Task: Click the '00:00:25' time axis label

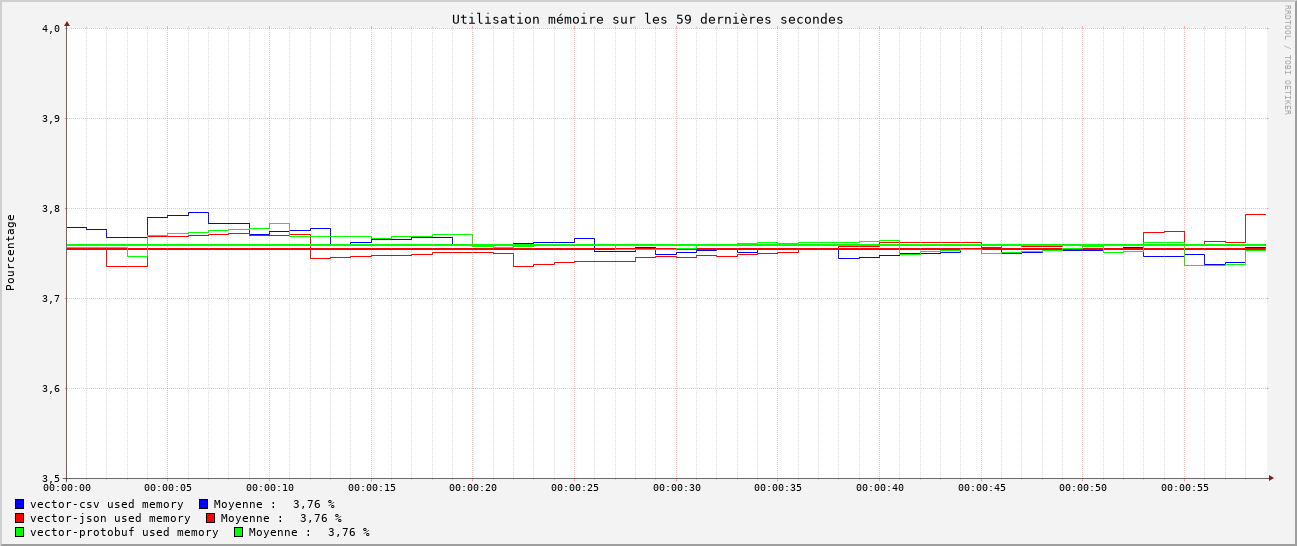Action: click(575, 488)
